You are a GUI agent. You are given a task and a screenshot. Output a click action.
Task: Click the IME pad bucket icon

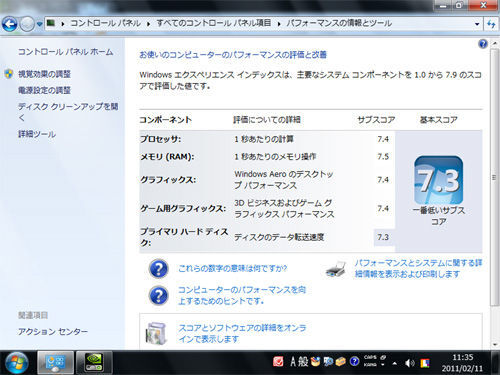click(315, 361)
